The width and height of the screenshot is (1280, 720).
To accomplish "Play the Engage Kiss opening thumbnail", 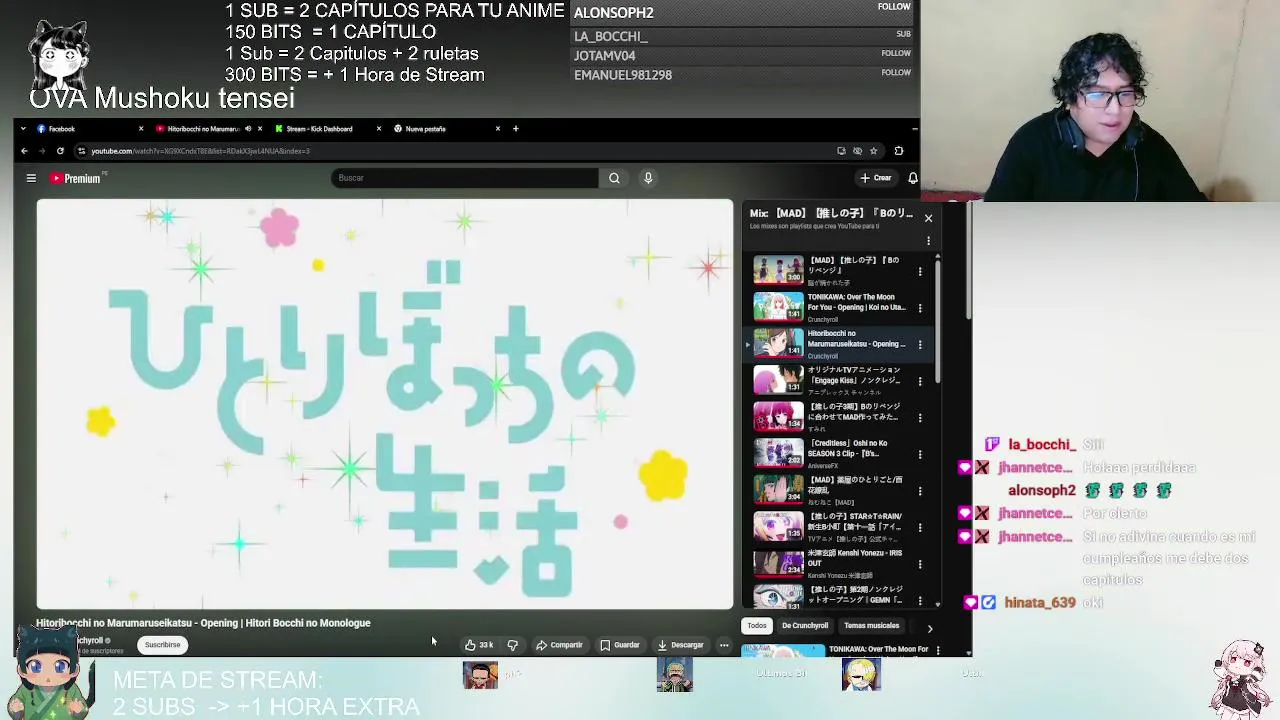I will [778, 380].
